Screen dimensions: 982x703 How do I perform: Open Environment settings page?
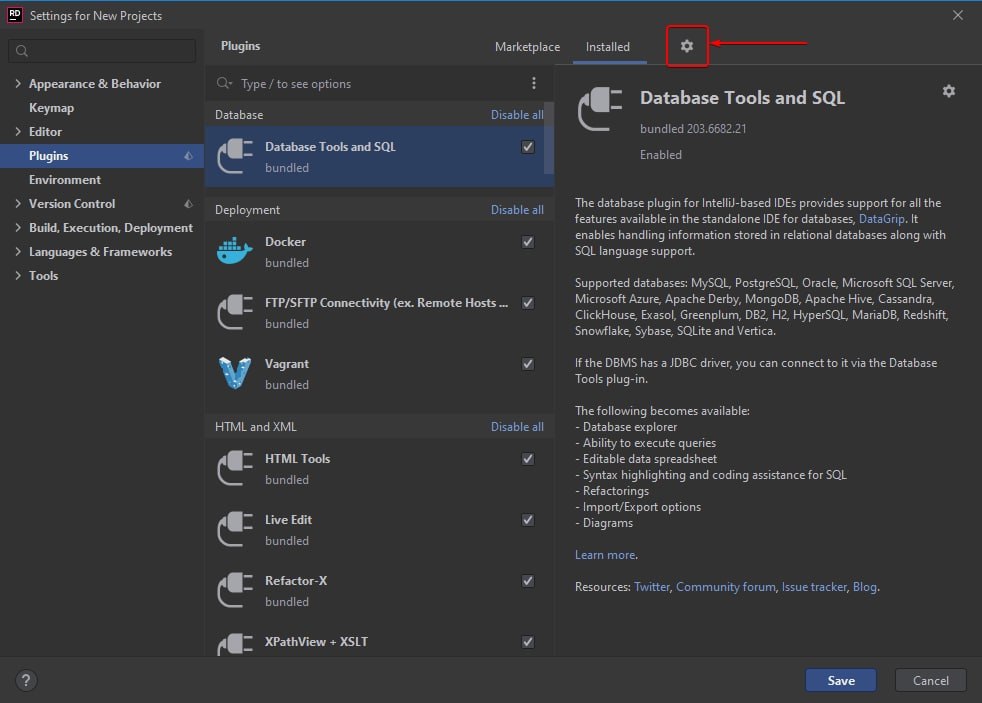point(65,180)
